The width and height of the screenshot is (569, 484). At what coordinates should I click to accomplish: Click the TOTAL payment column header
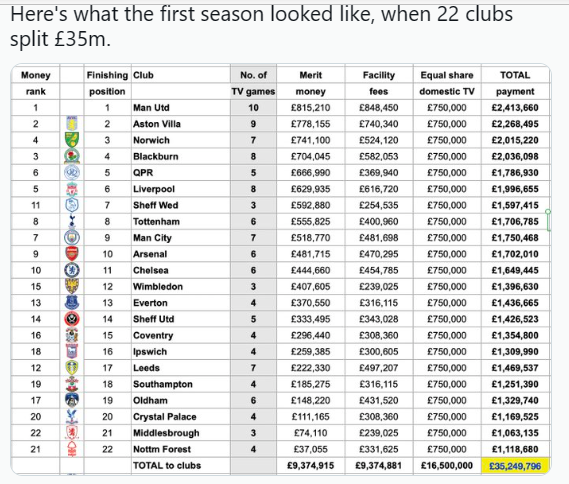[x=515, y=83]
